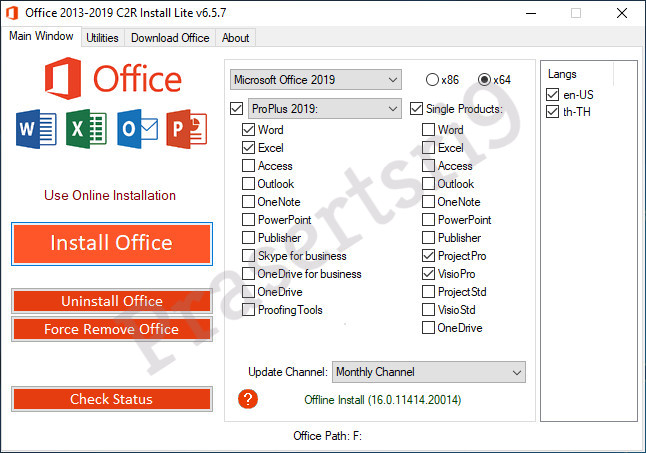Uncheck the ProjectPro checkbox
This screenshot has width=646, height=453.
click(428, 256)
